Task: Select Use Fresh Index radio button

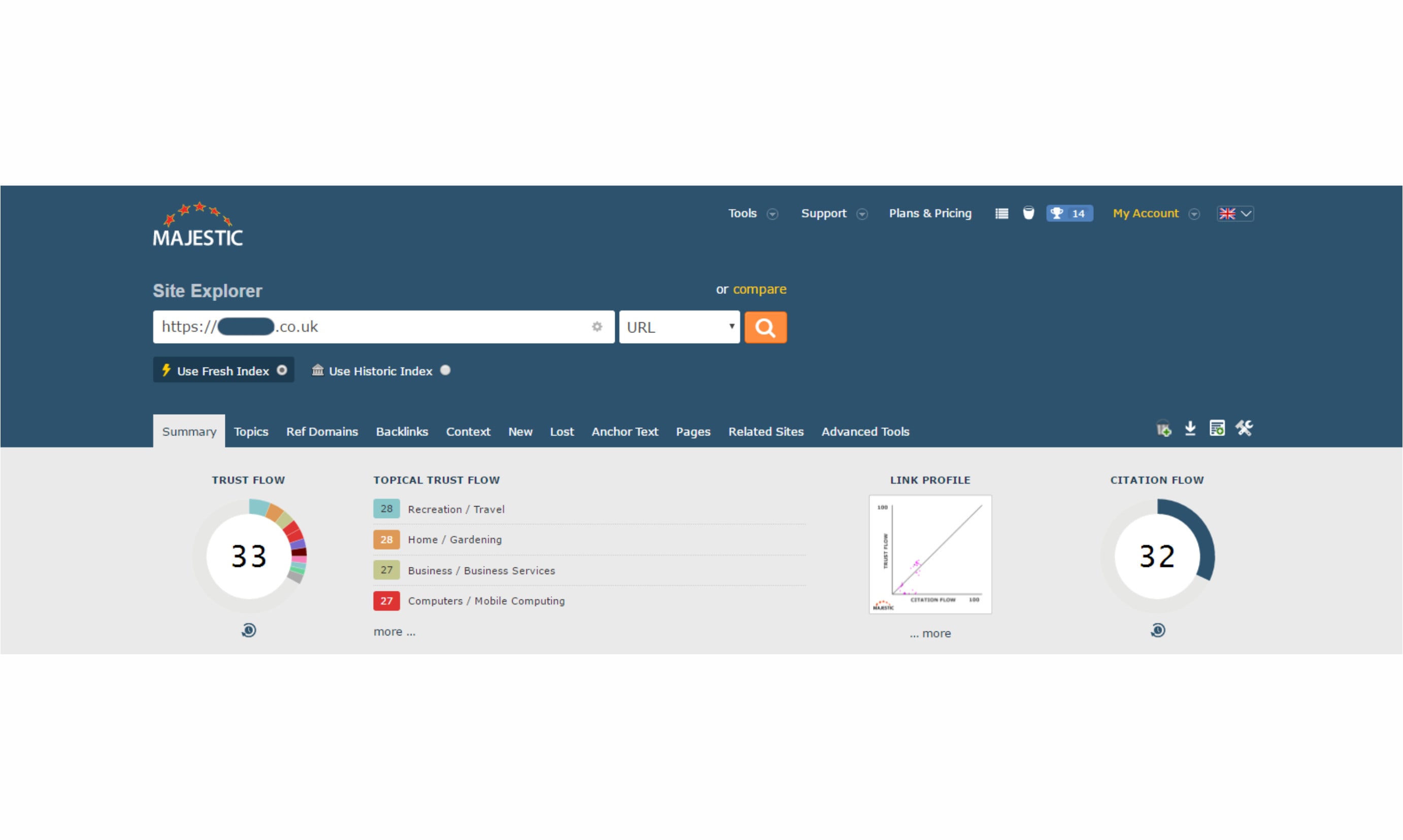Action: [282, 370]
